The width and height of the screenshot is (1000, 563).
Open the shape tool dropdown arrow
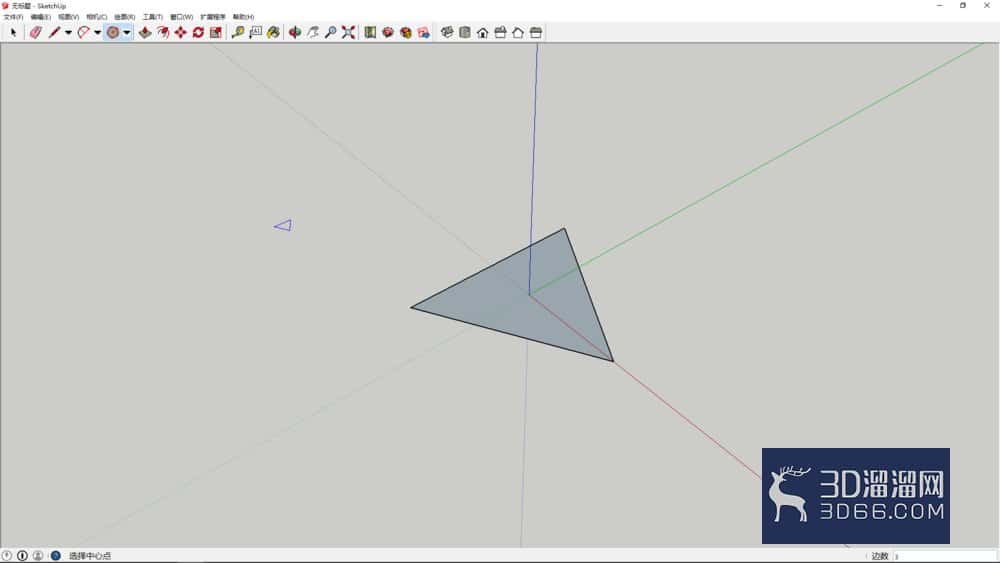pyautogui.click(x=127, y=33)
